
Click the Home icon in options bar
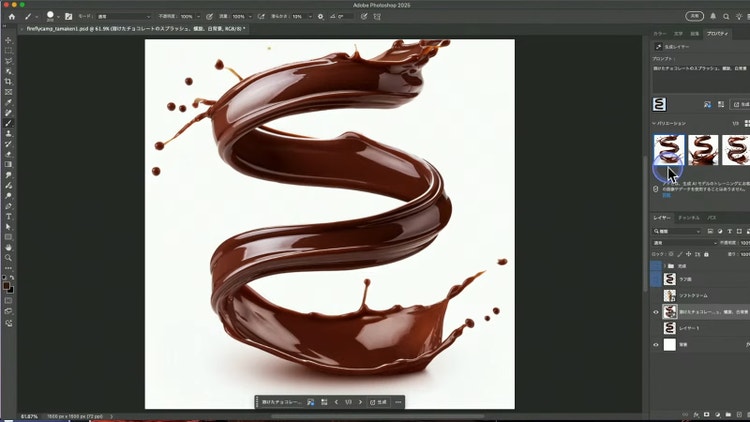click(12, 16)
